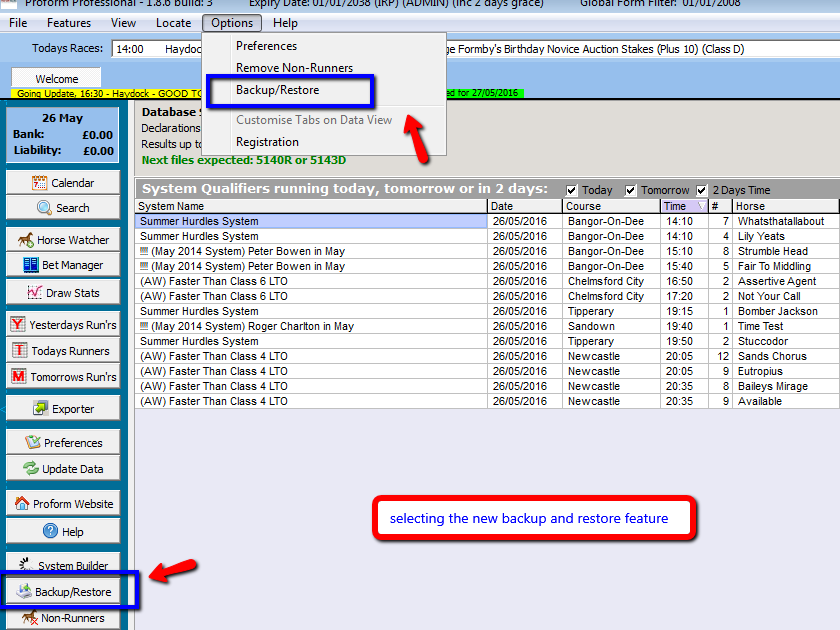Open the View menu
The width and height of the screenshot is (840, 630).
tap(123, 23)
